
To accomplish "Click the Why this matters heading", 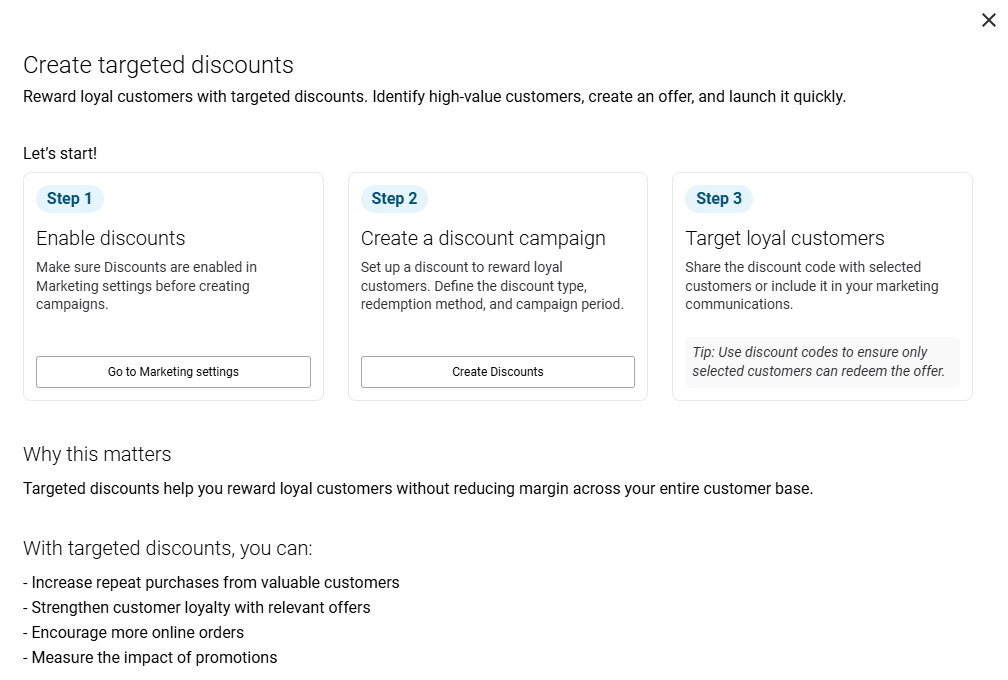I will pyautogui.click(x=97, y=454).
